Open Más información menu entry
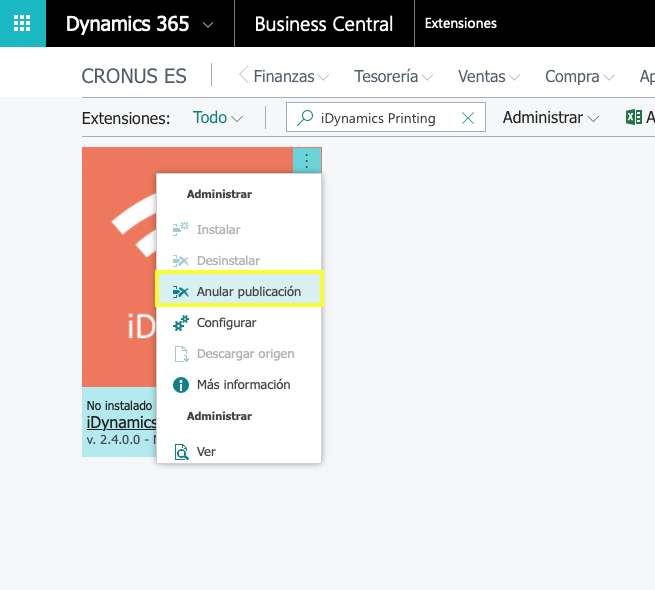655x590 pixels. 239,384
